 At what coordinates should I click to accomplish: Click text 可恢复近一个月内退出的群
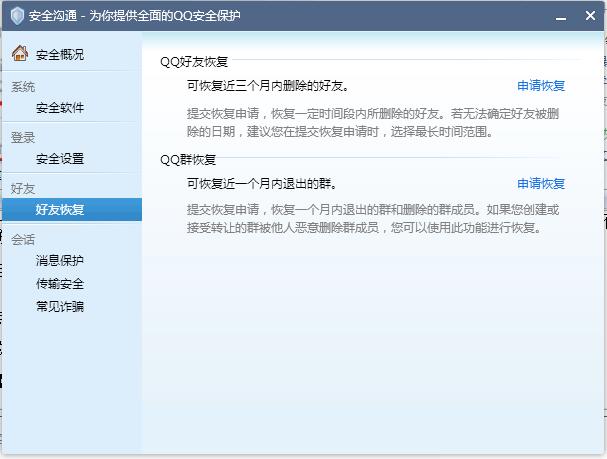tap(262, 183)
